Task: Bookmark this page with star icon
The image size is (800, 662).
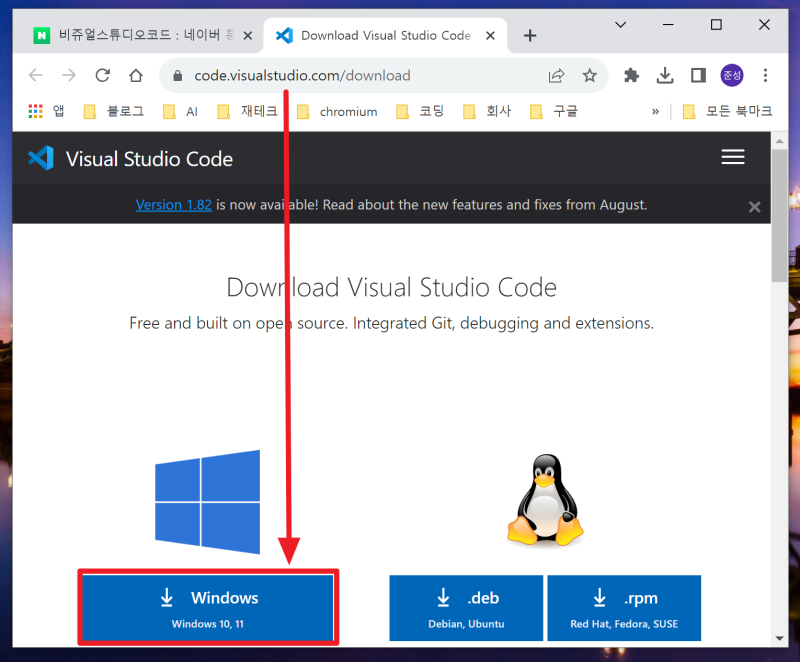Action: (590, 75)
